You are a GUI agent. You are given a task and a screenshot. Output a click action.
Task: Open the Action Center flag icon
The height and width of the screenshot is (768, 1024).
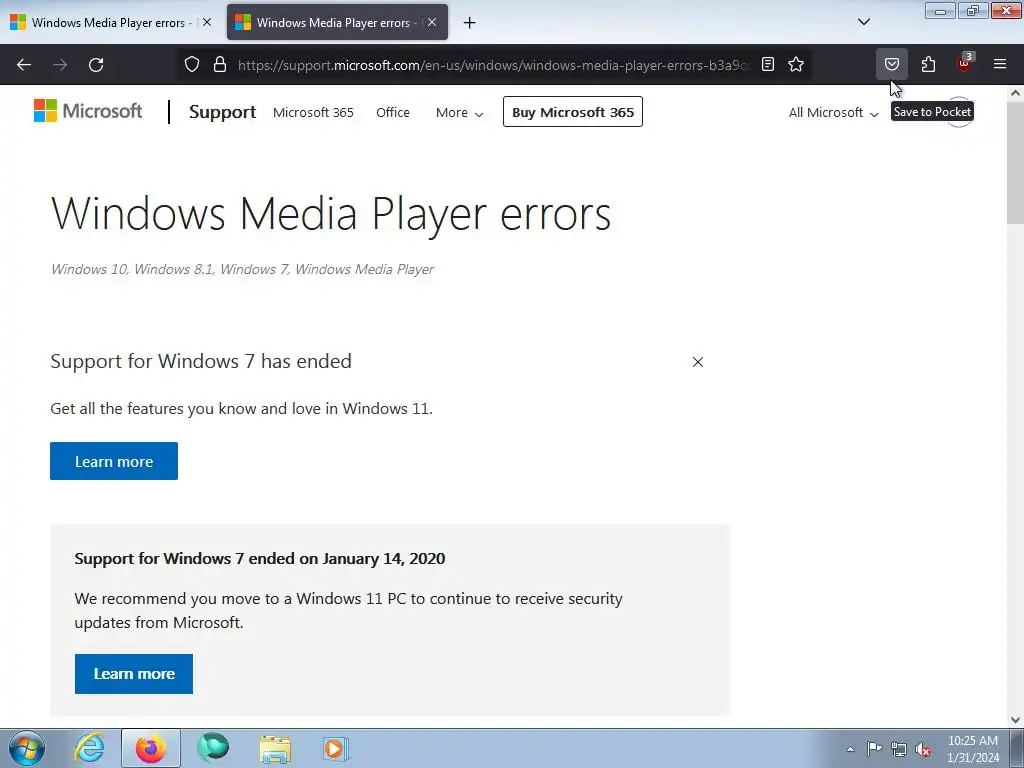click(874, 749)
